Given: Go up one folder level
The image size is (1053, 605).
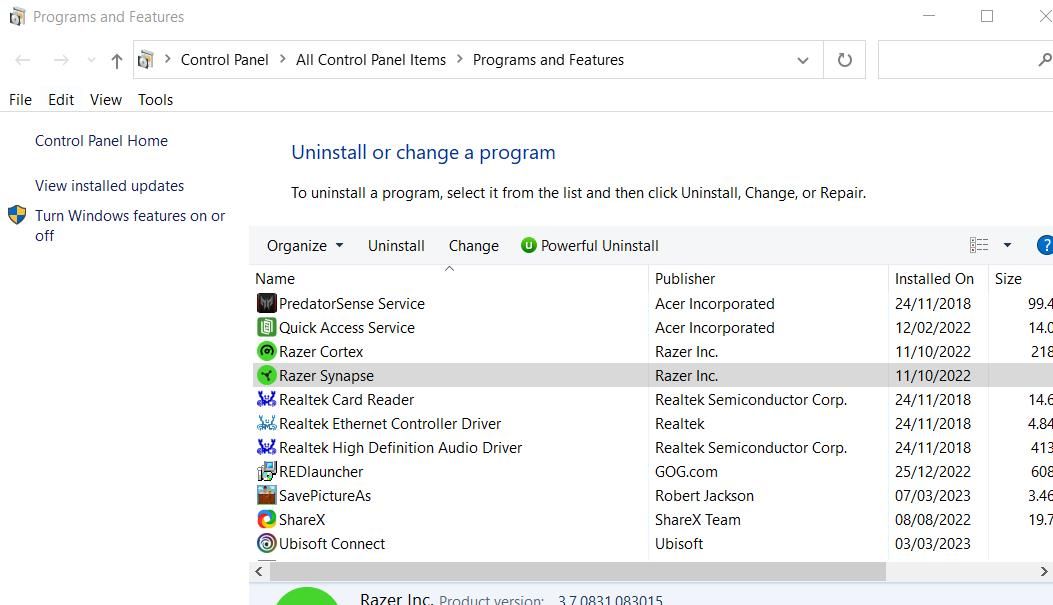Looking at the screenshot, I should (x=116, y=61).
